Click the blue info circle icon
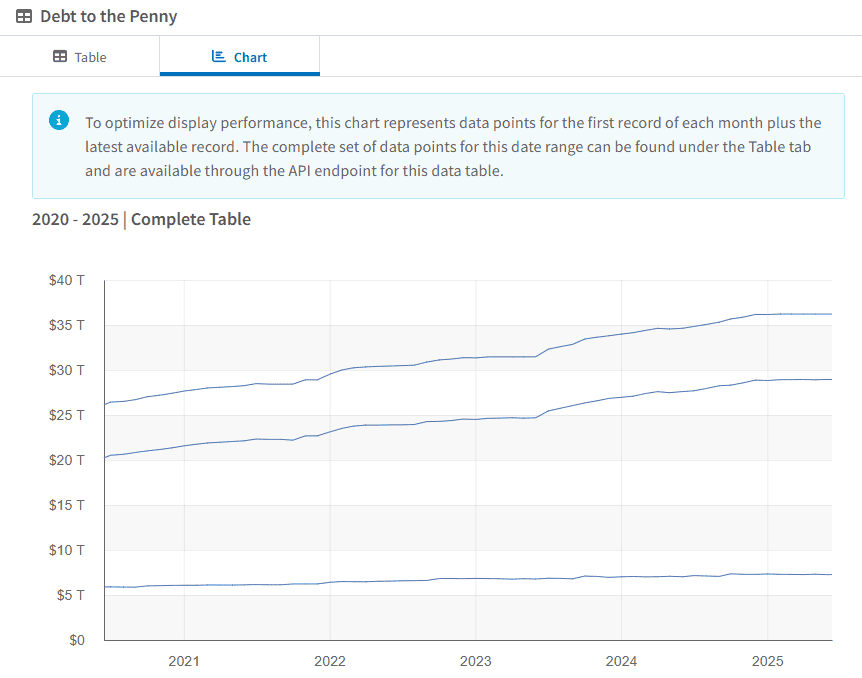Image resolution: width=862 pixels, height=678 pixels. coord(59,120)
